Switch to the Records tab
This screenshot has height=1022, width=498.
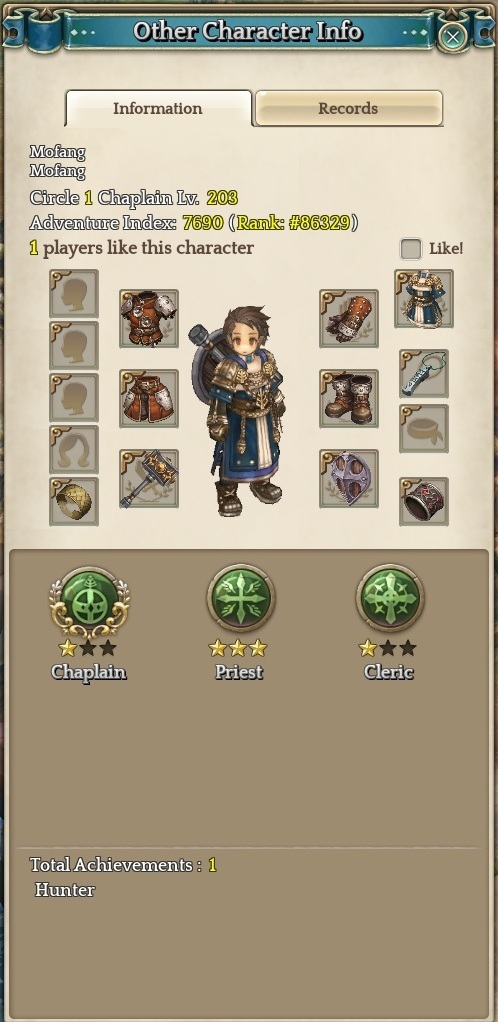point(349,108)
